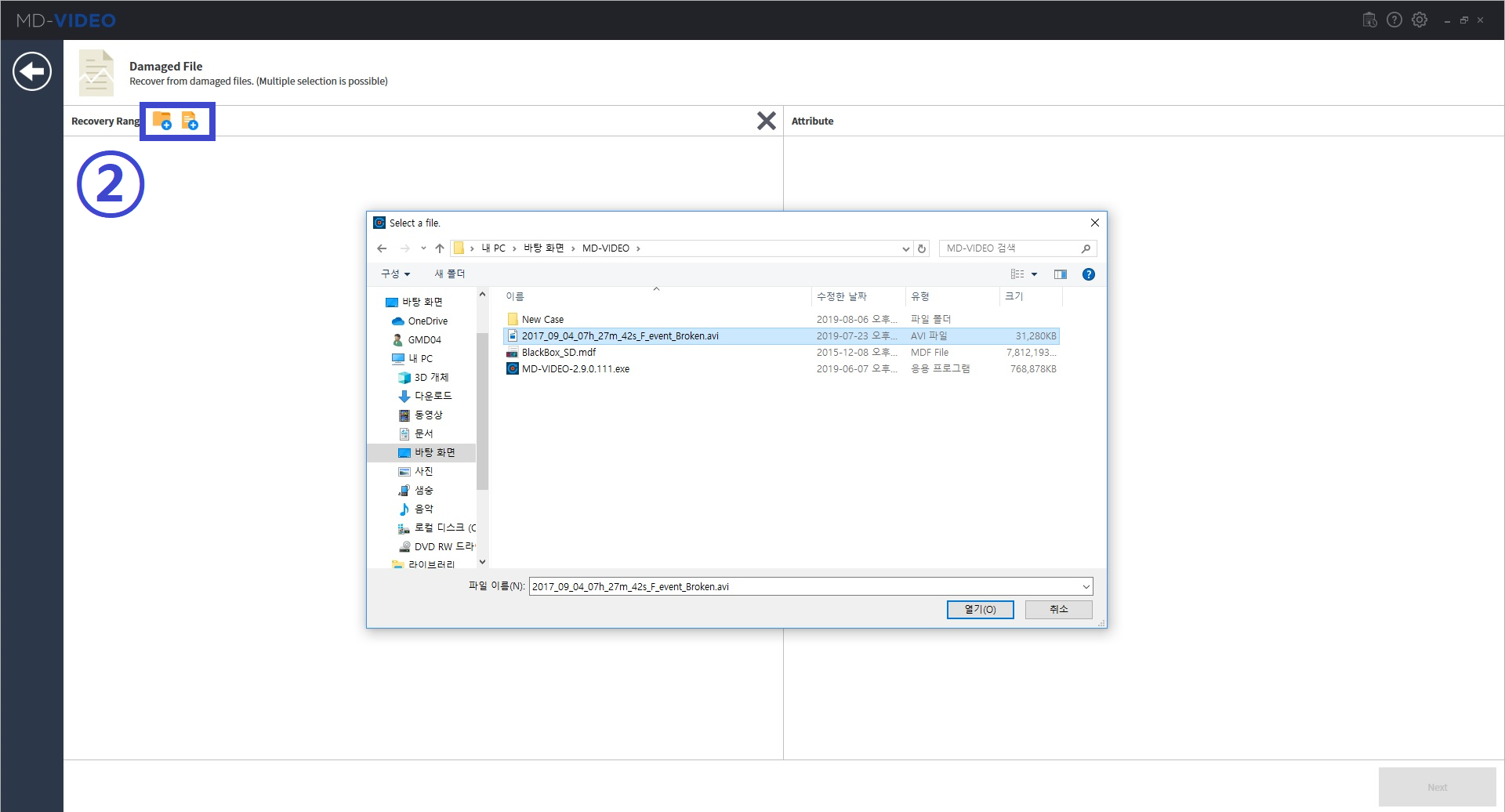
Task: Click 바탕 화면 breadcrumb in the path
Action: (542, 248)
